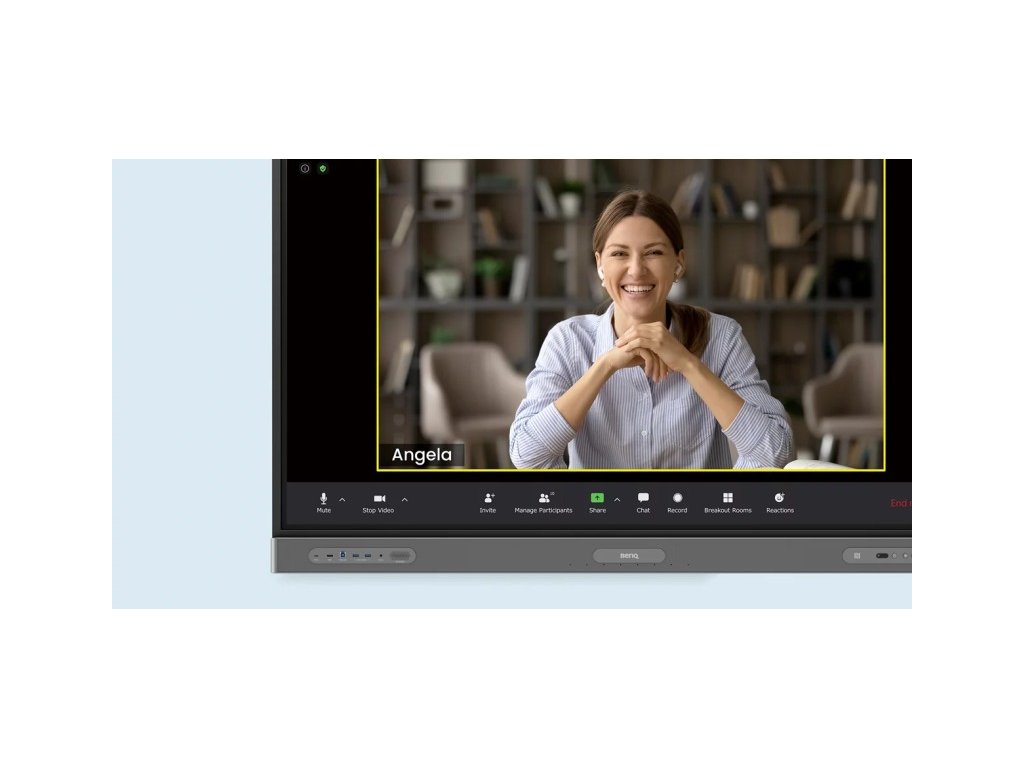This screenshot has height=768, width=1024.
Task: Open the Chat panel
Action: click(643, 503)
